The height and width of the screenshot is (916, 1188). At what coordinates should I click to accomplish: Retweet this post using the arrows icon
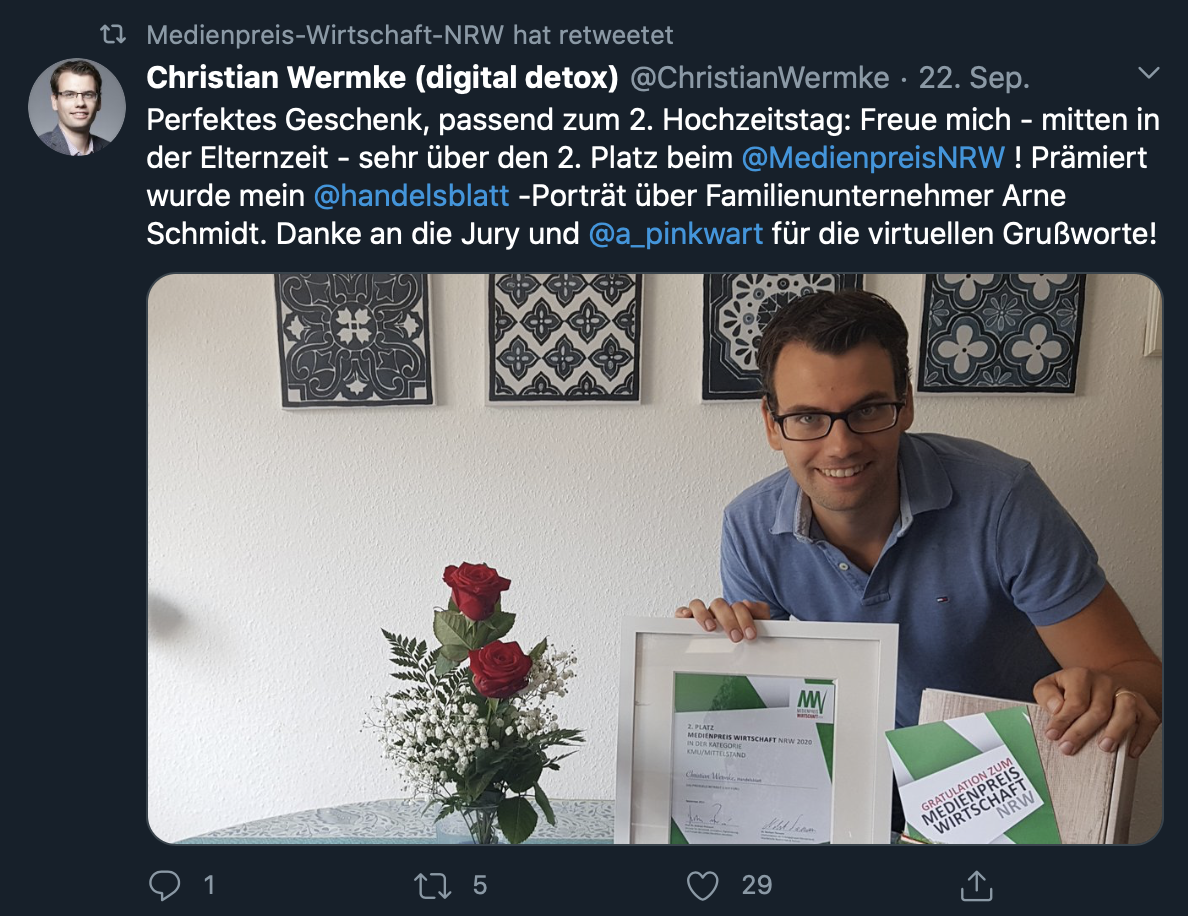(x=433, y=885)
